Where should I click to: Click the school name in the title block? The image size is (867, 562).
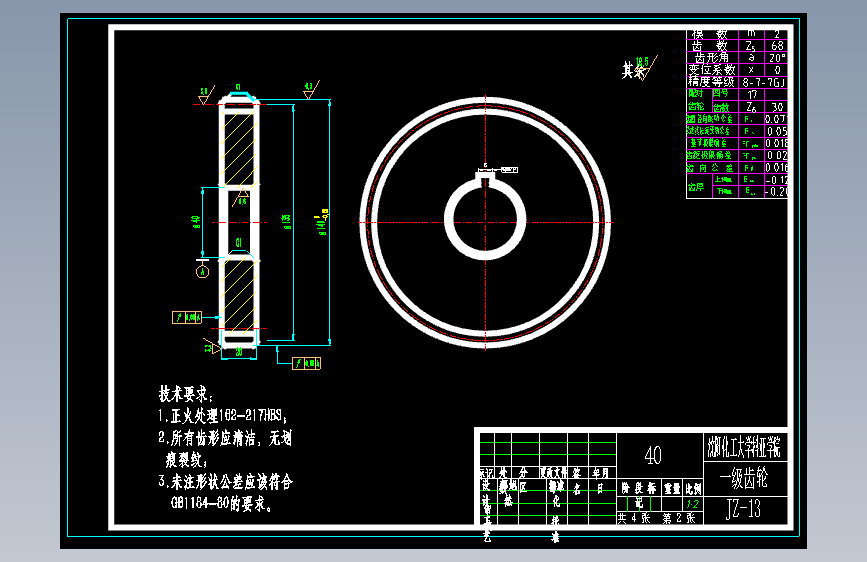tap(744, 447)
